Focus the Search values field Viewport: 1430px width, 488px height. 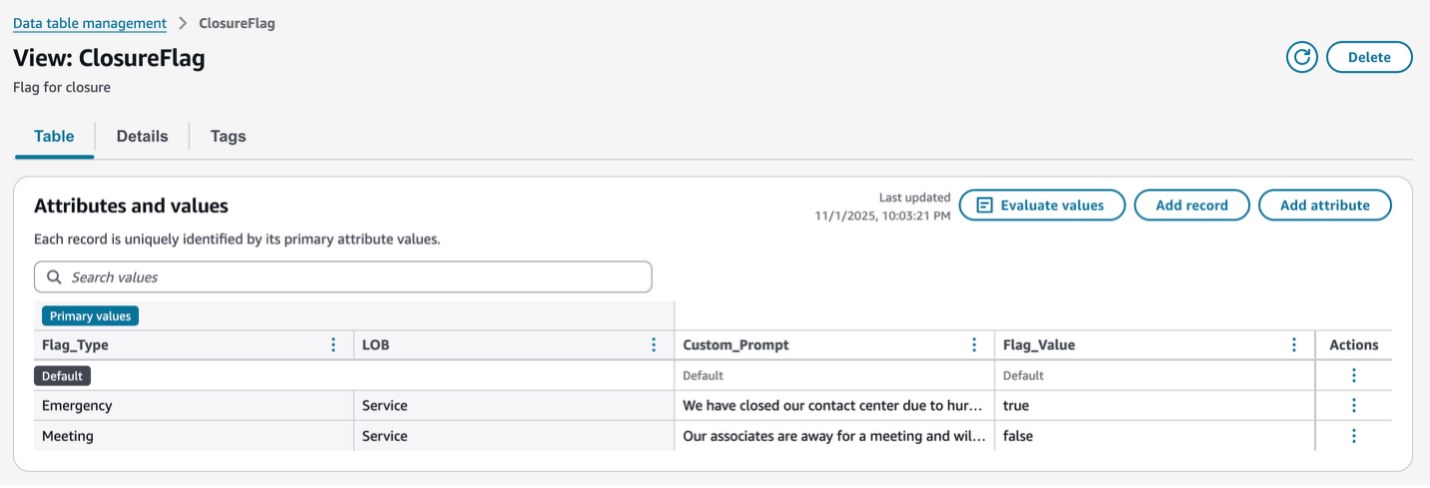343,277
